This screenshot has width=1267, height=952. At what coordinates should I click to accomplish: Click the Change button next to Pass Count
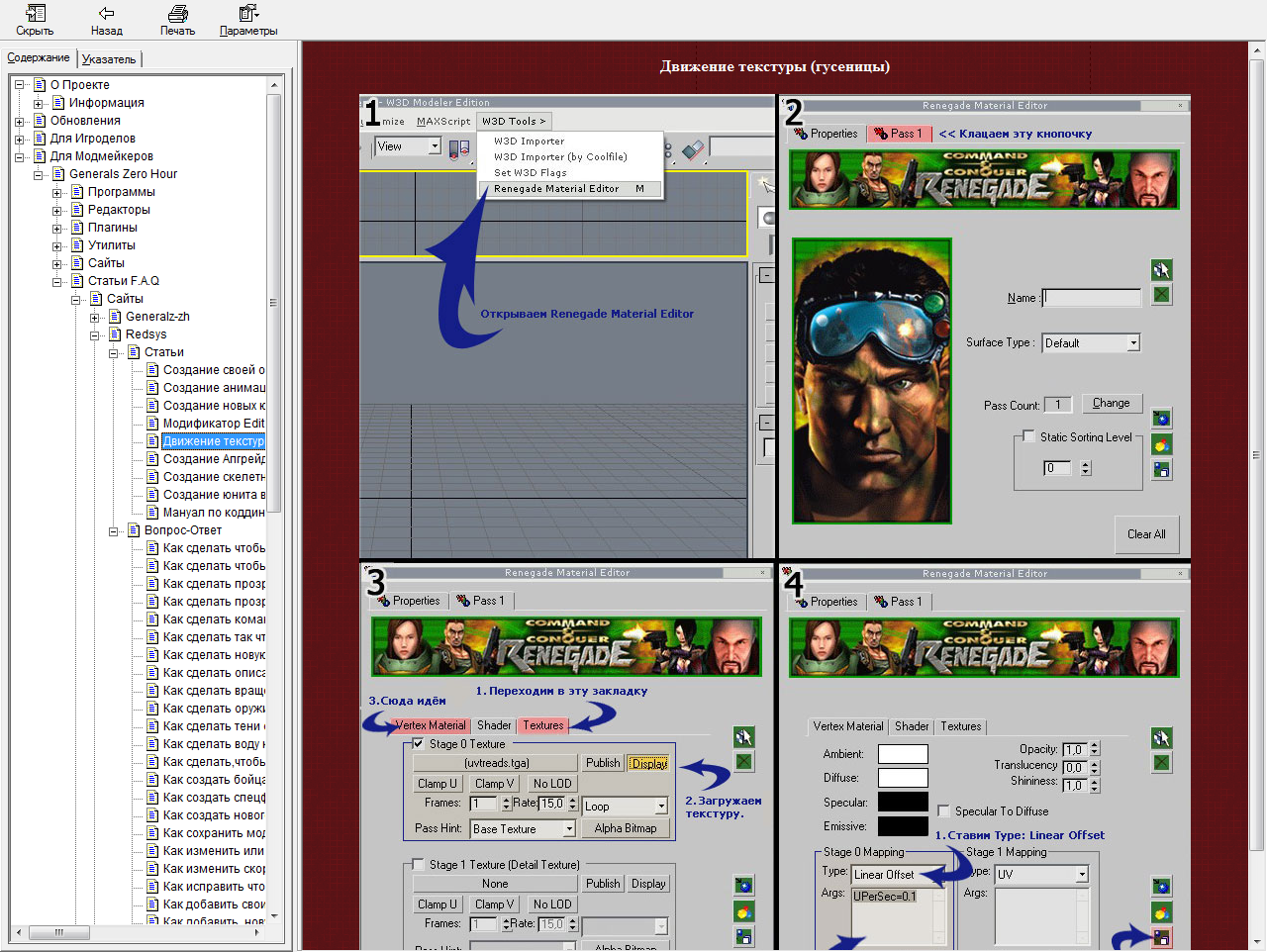pos(1111,403)
